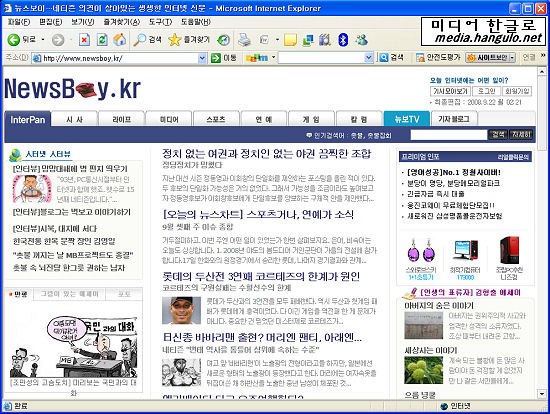This screenshot has width=550, height=414.
Task: Click the Daum toolbar logo
Action: click(257, 58)
